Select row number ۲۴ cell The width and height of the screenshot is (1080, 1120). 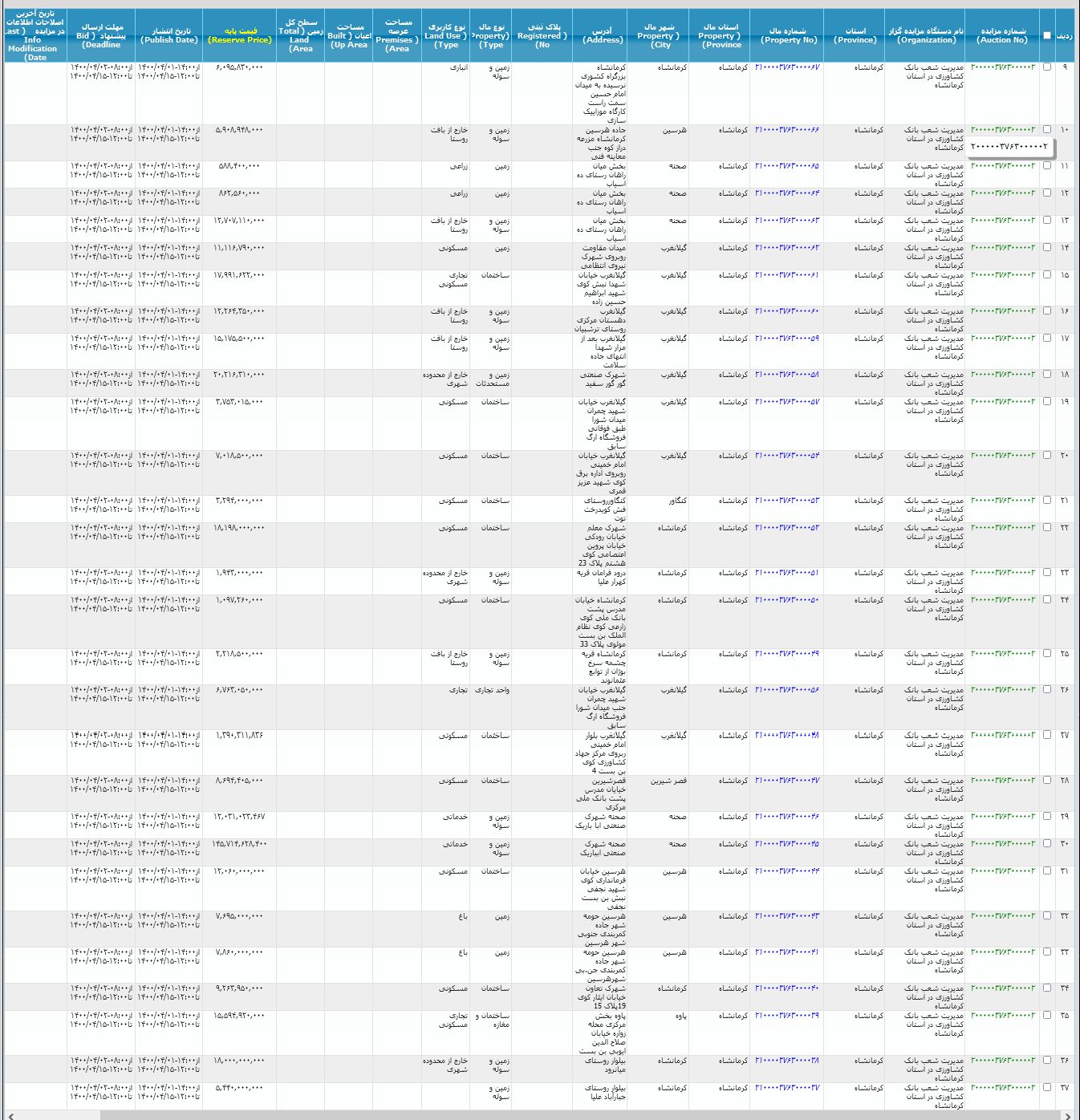(1064, 600)
